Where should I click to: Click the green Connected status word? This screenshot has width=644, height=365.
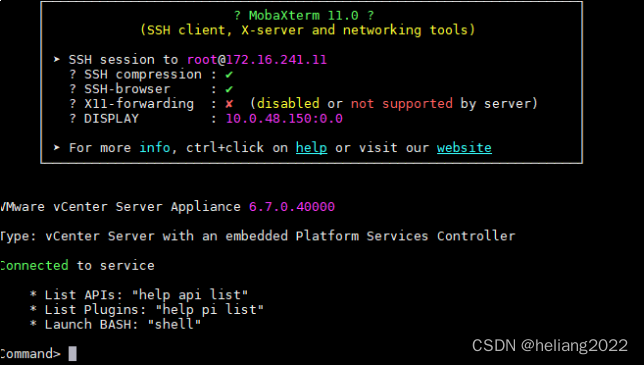(x=34, y=266)
